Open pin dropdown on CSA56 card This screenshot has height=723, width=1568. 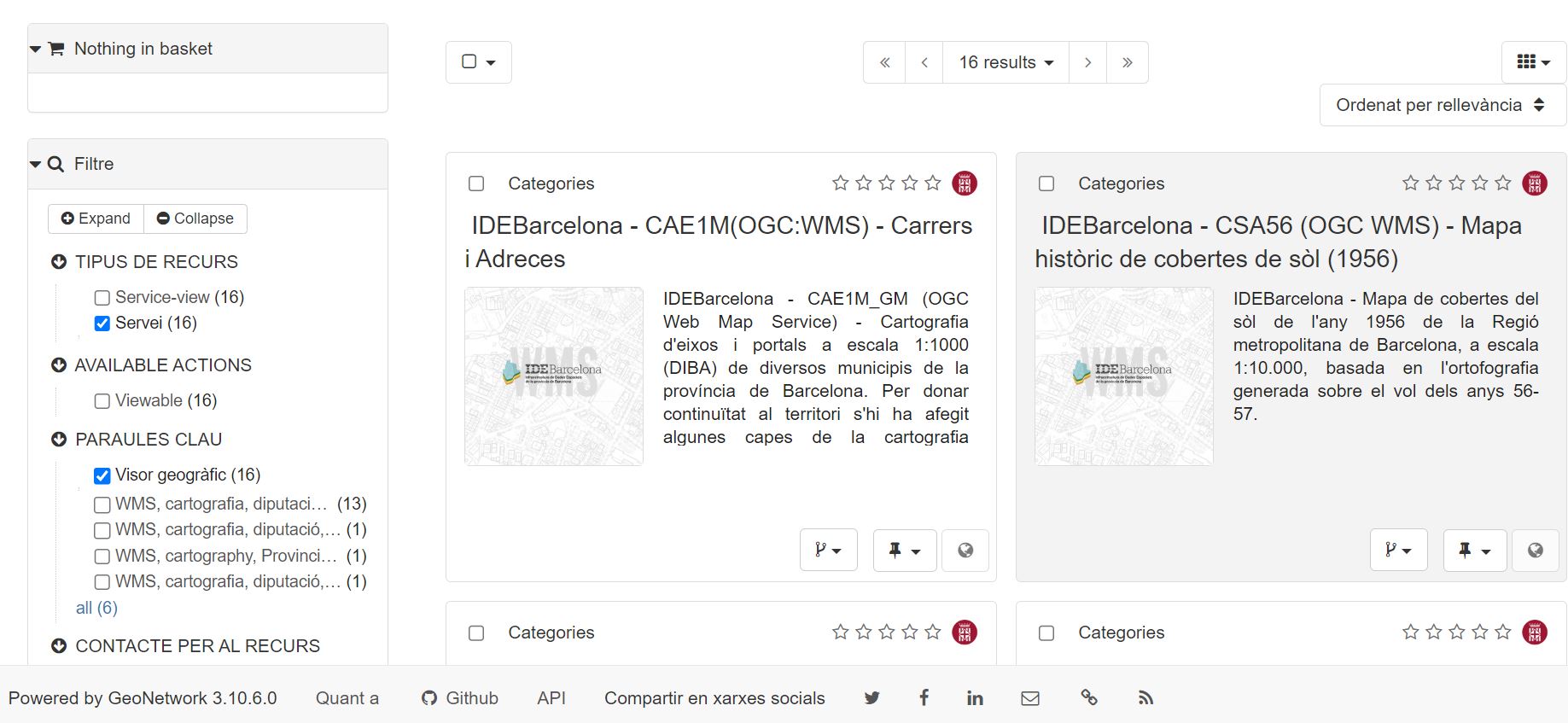click(x=1475, y=551)
